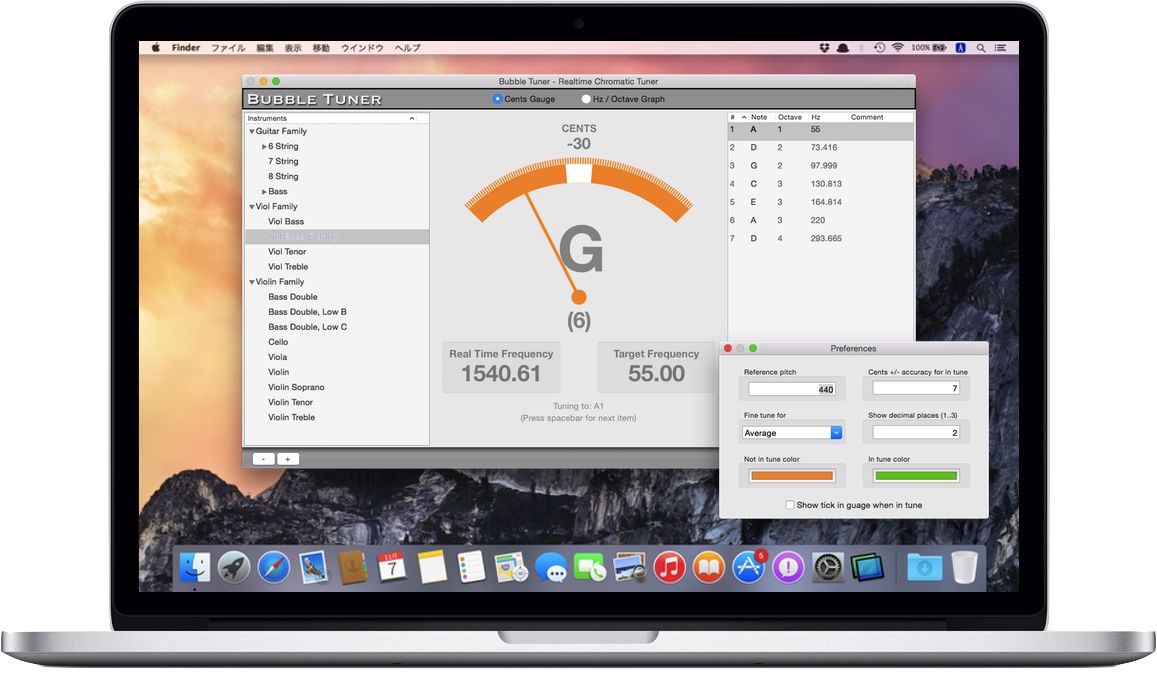Open Messages chat bubble in dock
Screen dimensions: 1157x677
tap(550, 568)
